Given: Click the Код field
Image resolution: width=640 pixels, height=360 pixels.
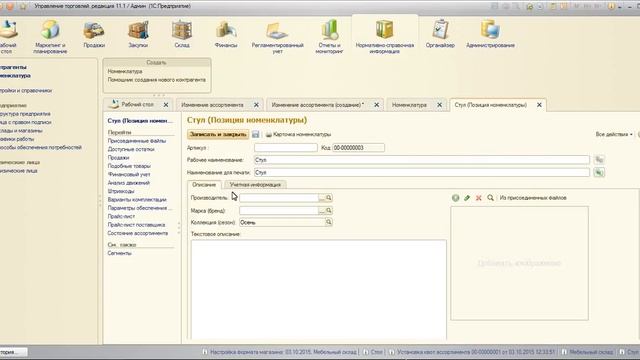Looking at the screenshot, I should (358, 148).
